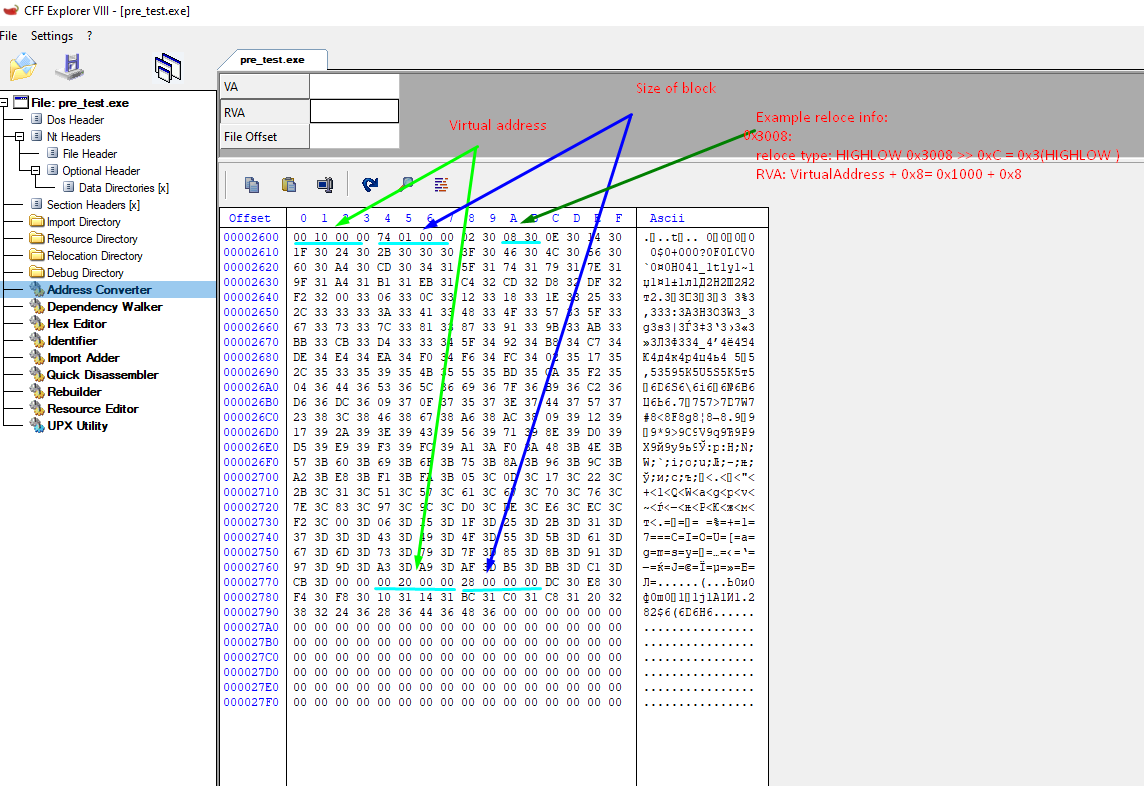This screenshot has width=1144, height=786.
Task: Select Relocation Directory in the tree
Action: click(94, 256)
